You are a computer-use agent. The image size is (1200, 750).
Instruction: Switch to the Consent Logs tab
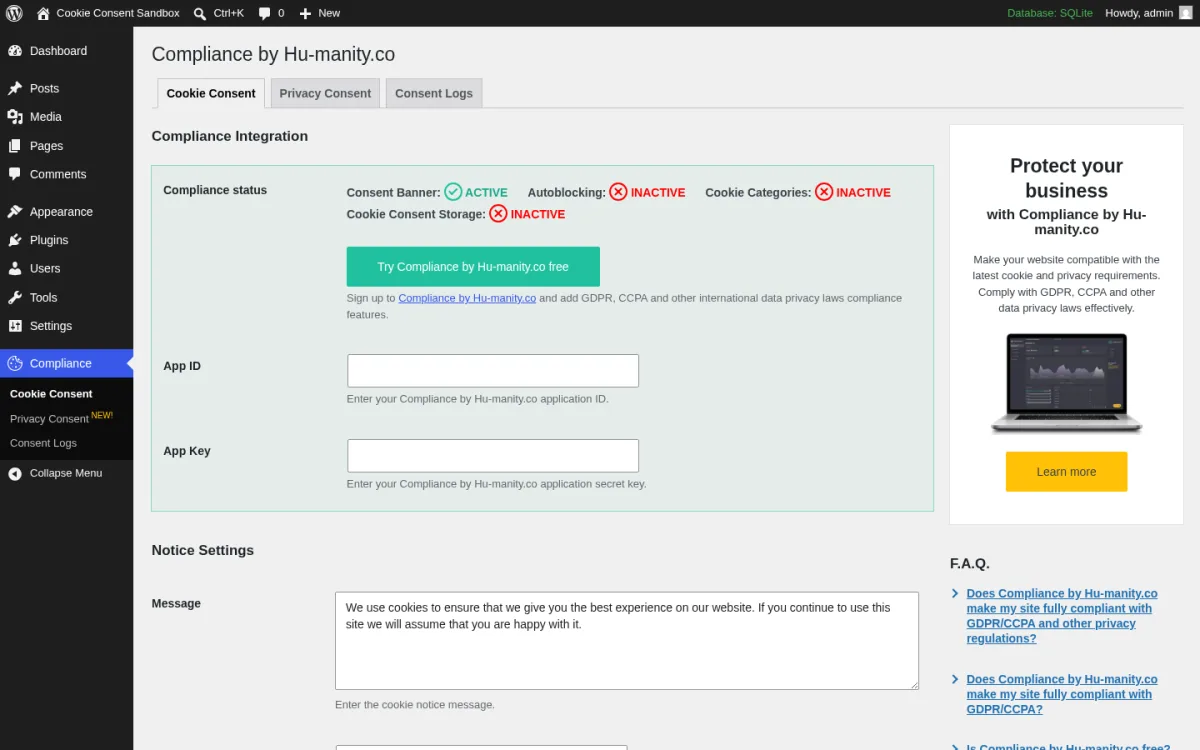[434, 93]
